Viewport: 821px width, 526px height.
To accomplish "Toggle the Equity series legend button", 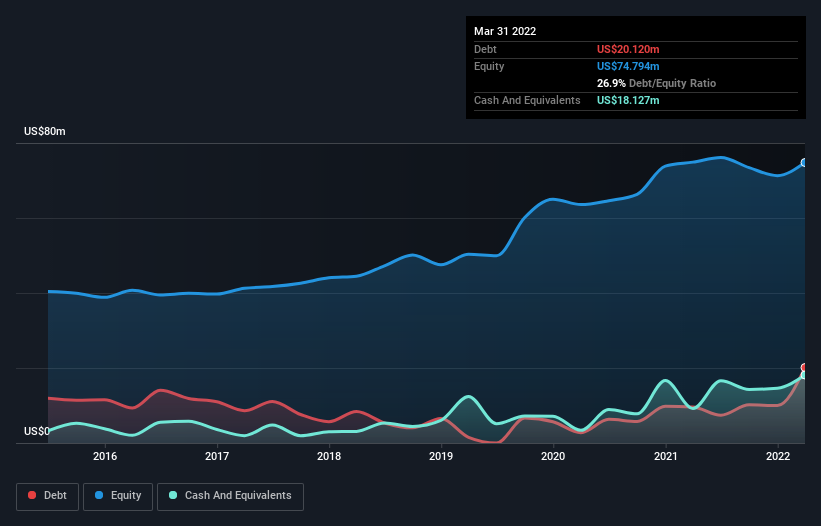I will pyautogui.click(x=118, y=496).
